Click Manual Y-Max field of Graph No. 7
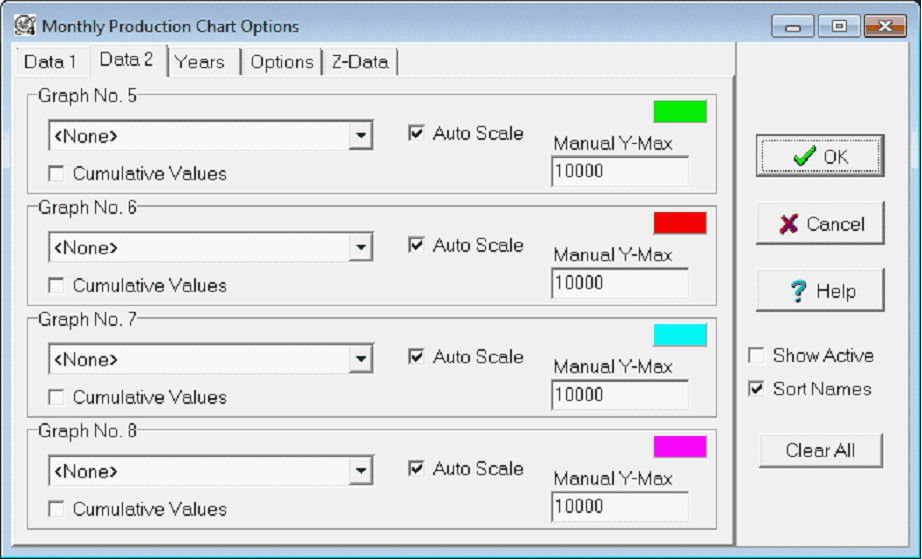Viewport: 922px width, 560px height. click(619, 395)
